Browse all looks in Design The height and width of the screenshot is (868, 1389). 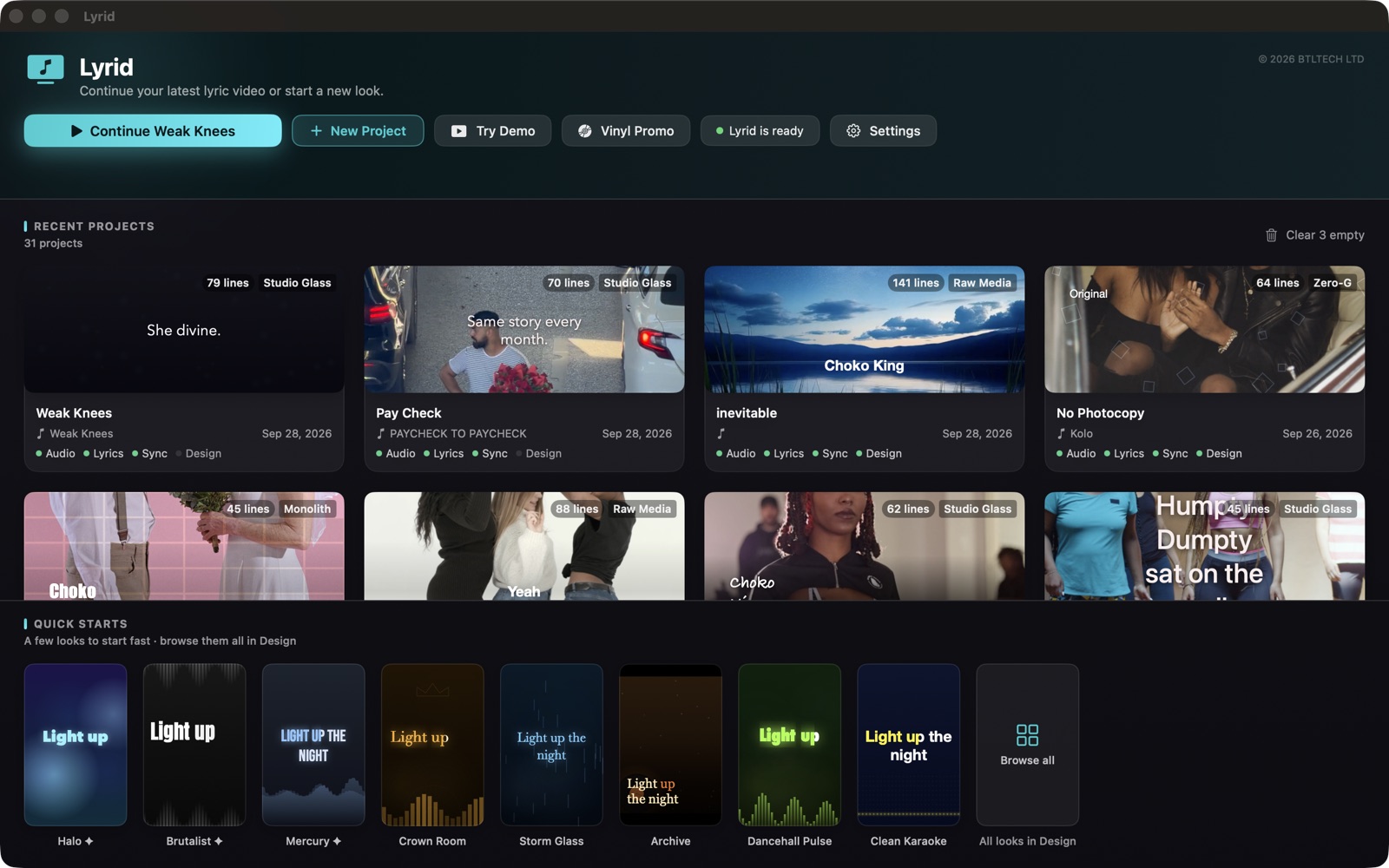[x=1027, y=745]
